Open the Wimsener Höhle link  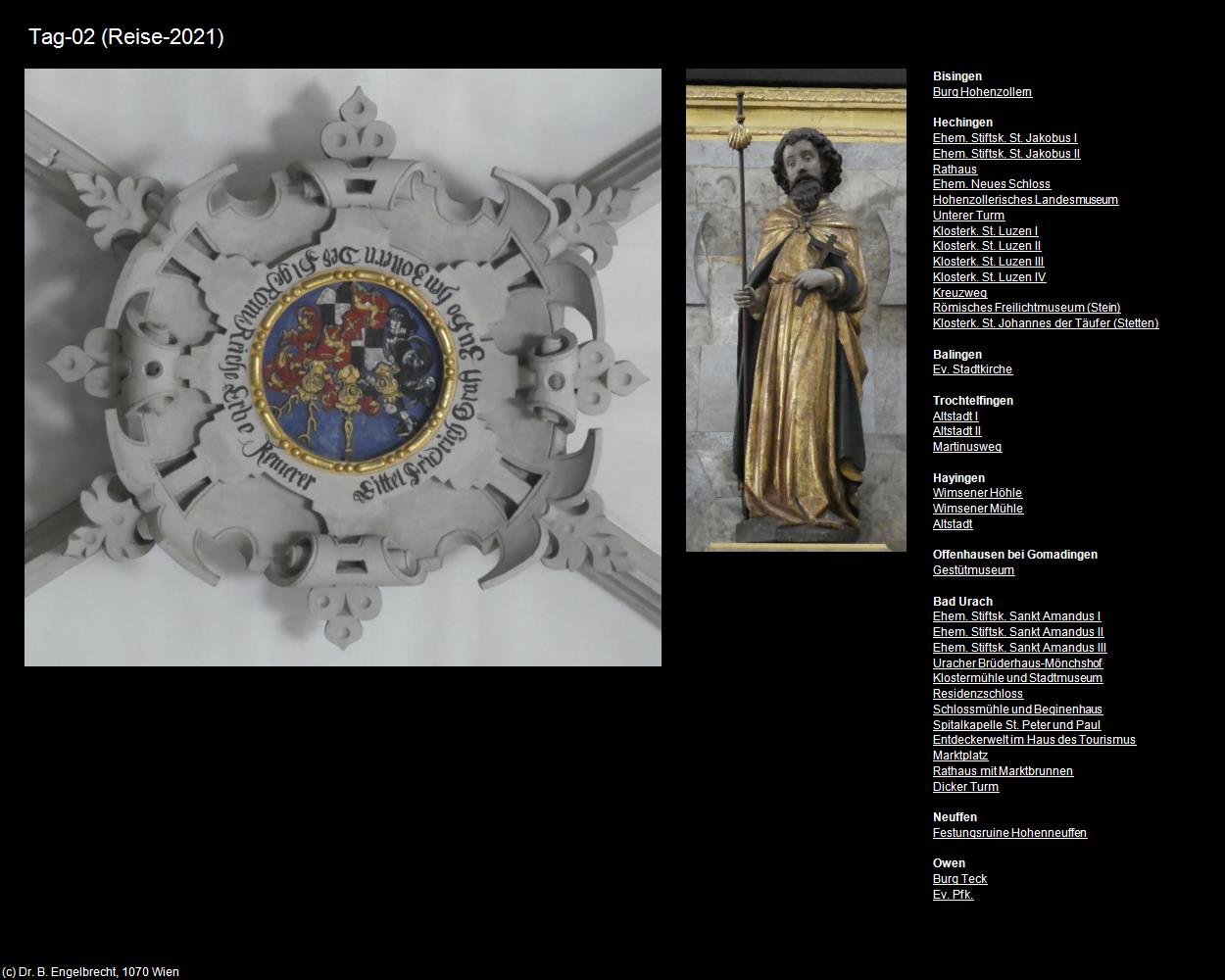[977, 493]
